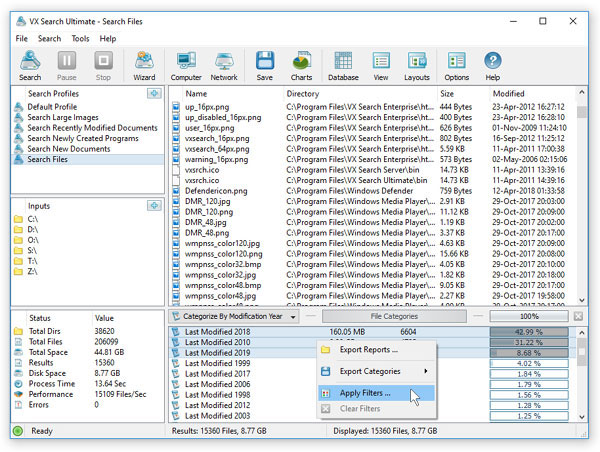
Task: Open the Search menu
Action: [x=49, y=39]
